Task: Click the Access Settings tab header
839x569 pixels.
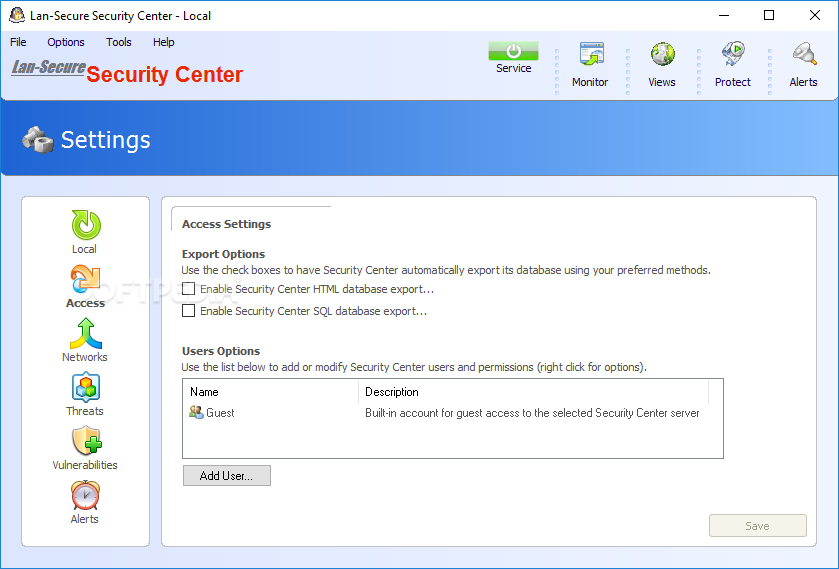Action: [x=226, y=224]
